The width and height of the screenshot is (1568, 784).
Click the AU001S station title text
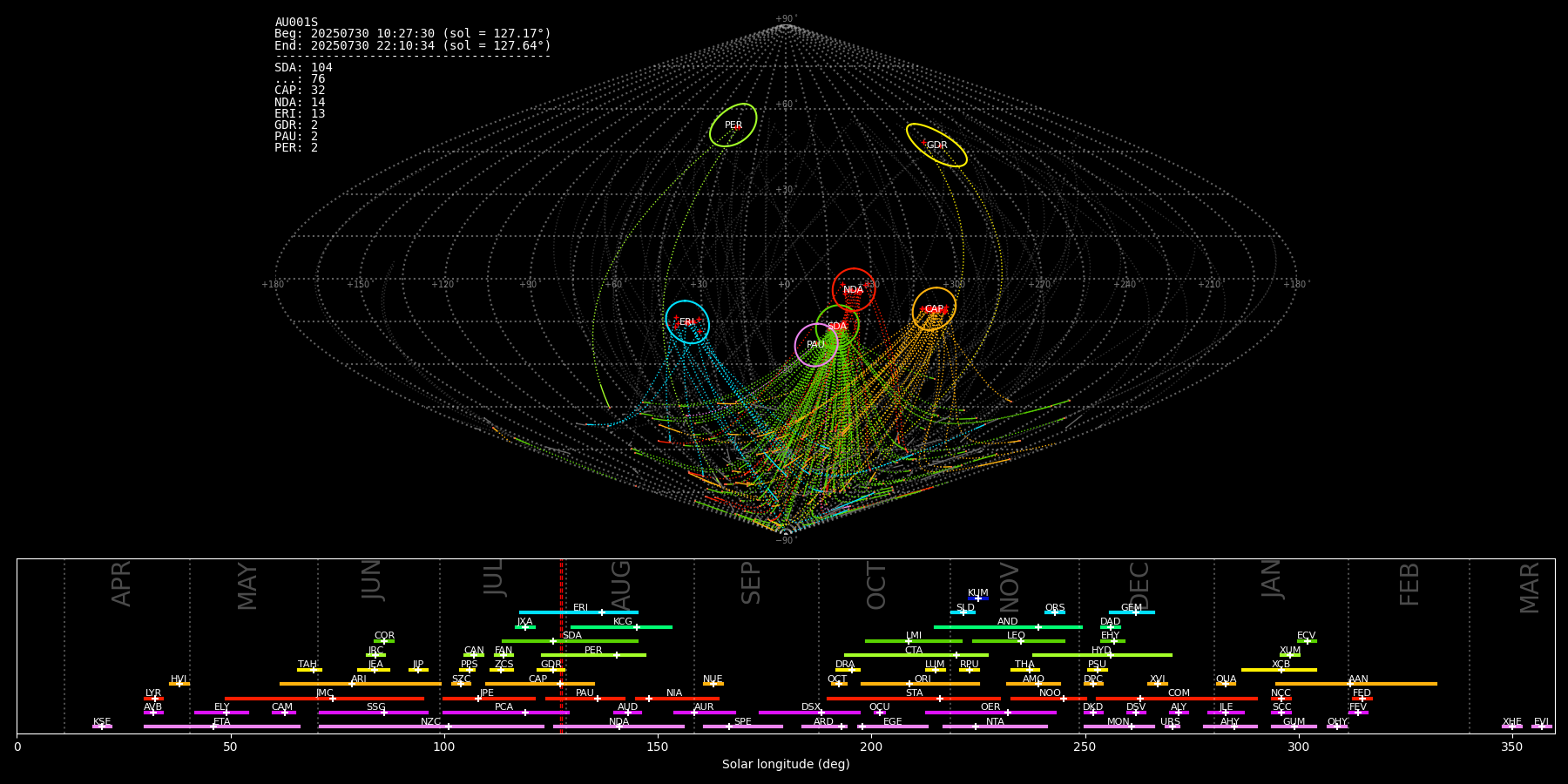(296, 23)
